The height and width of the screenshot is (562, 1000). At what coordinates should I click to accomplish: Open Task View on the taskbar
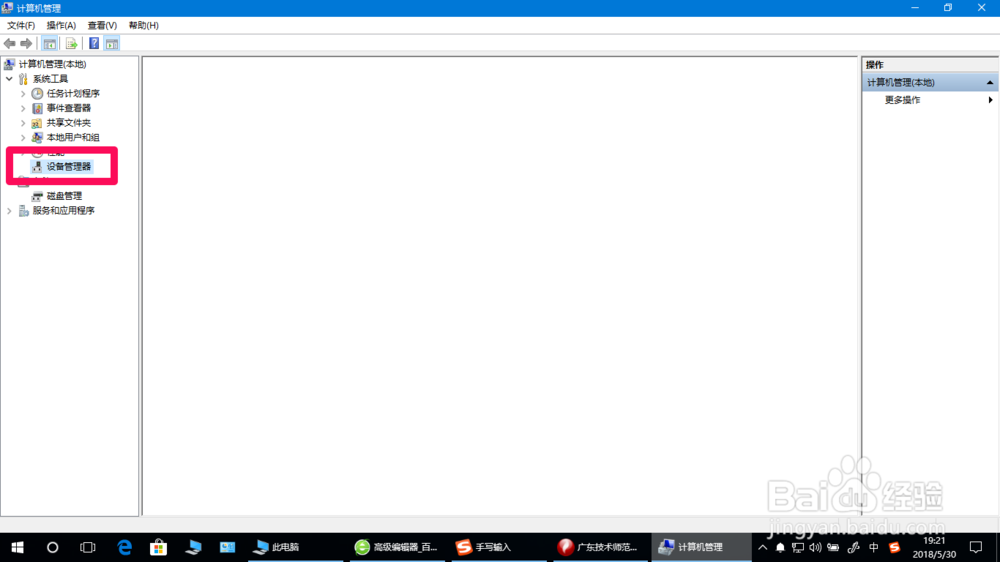(87, 547)
